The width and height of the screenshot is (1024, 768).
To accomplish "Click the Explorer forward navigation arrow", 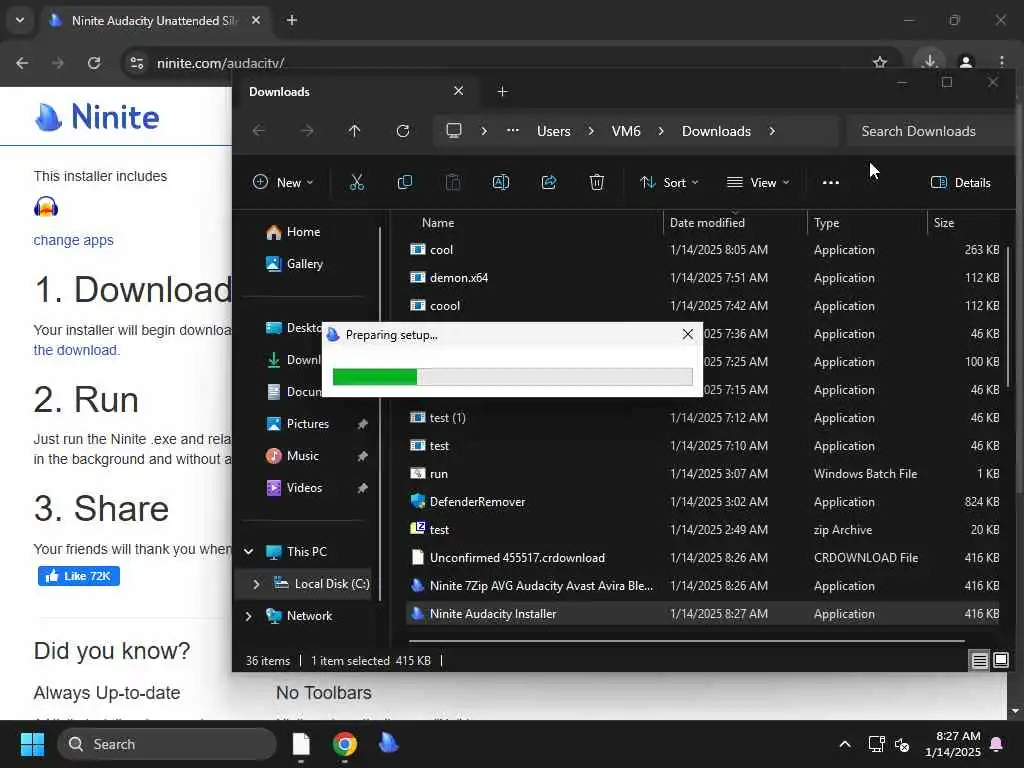I will pyautogui.click(x=306, y=131).
